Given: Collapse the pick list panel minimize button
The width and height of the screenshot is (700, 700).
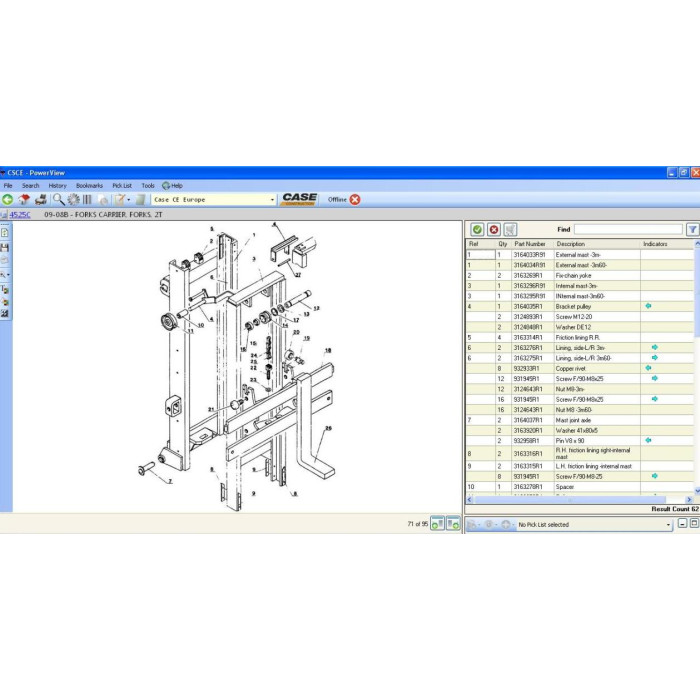Looking at the screenshot, I should [x=682, y=523].
